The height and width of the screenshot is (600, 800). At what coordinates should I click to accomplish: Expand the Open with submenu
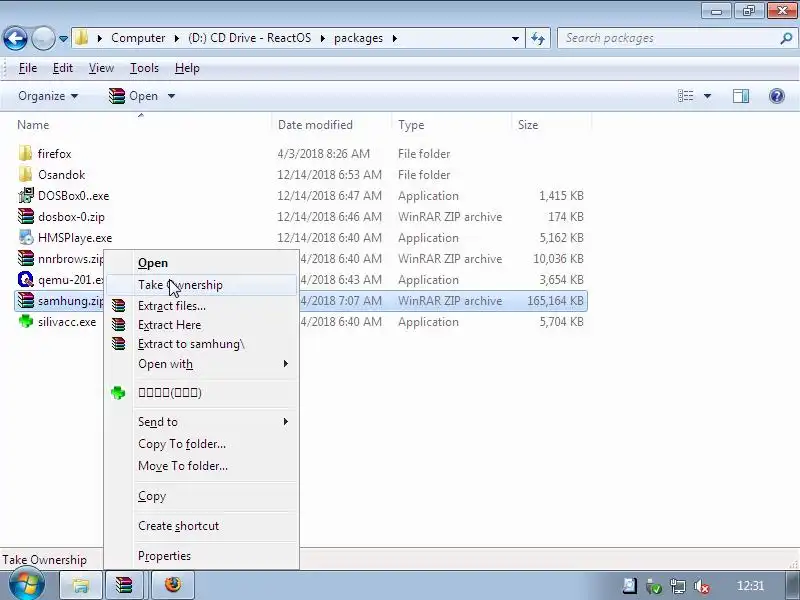[202, 364]
